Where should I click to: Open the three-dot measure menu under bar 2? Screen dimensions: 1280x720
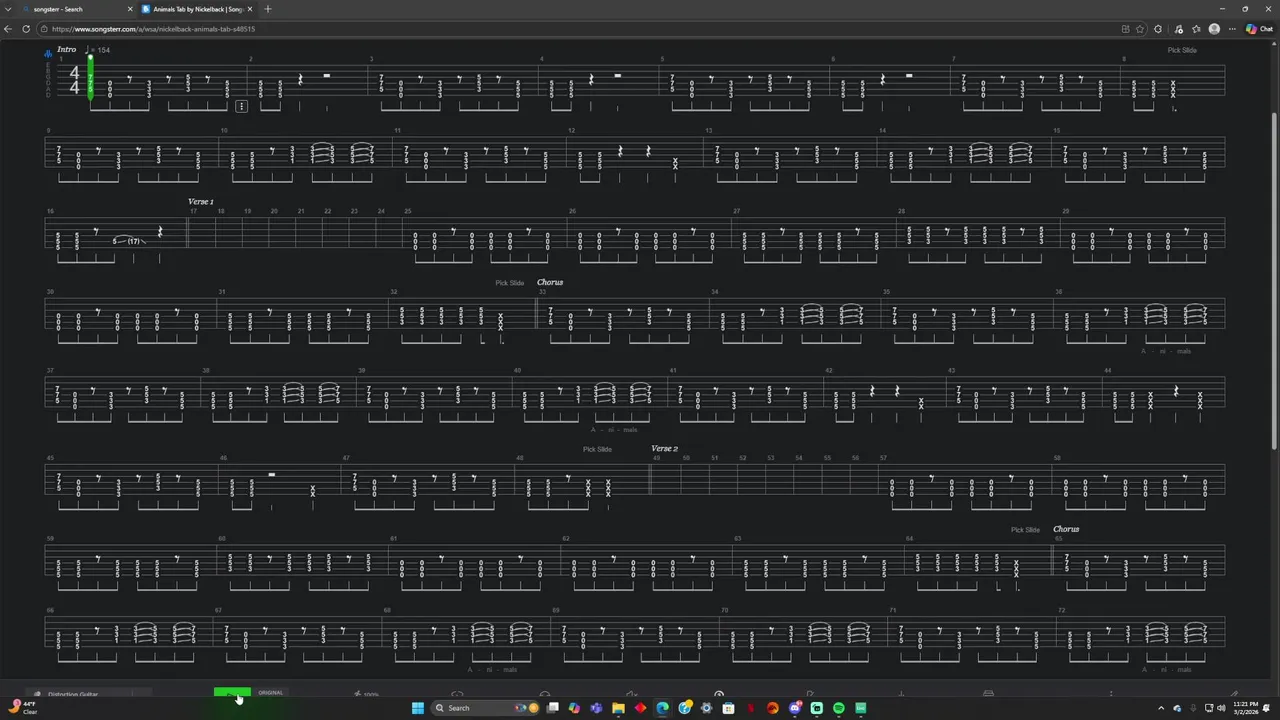pos(242,106)
